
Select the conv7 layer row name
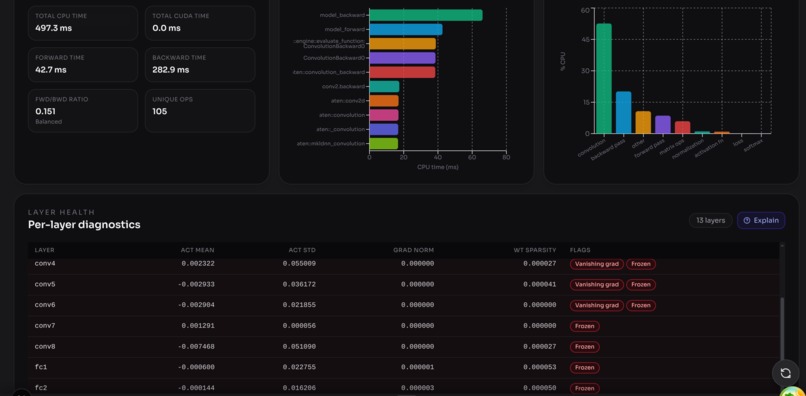(45, 326)
